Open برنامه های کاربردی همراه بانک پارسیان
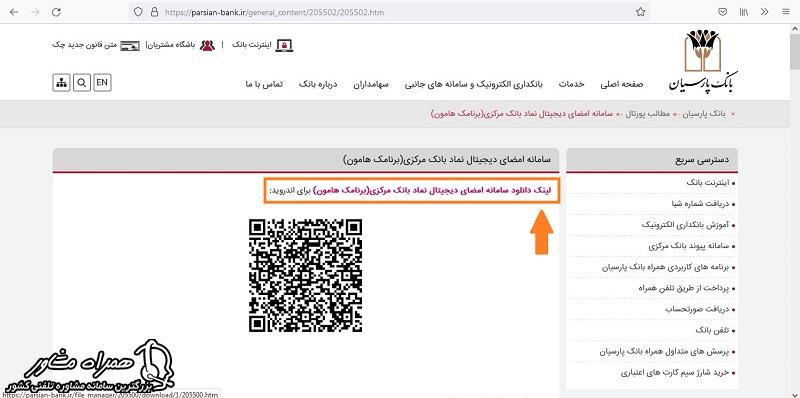 pos(666,267)
